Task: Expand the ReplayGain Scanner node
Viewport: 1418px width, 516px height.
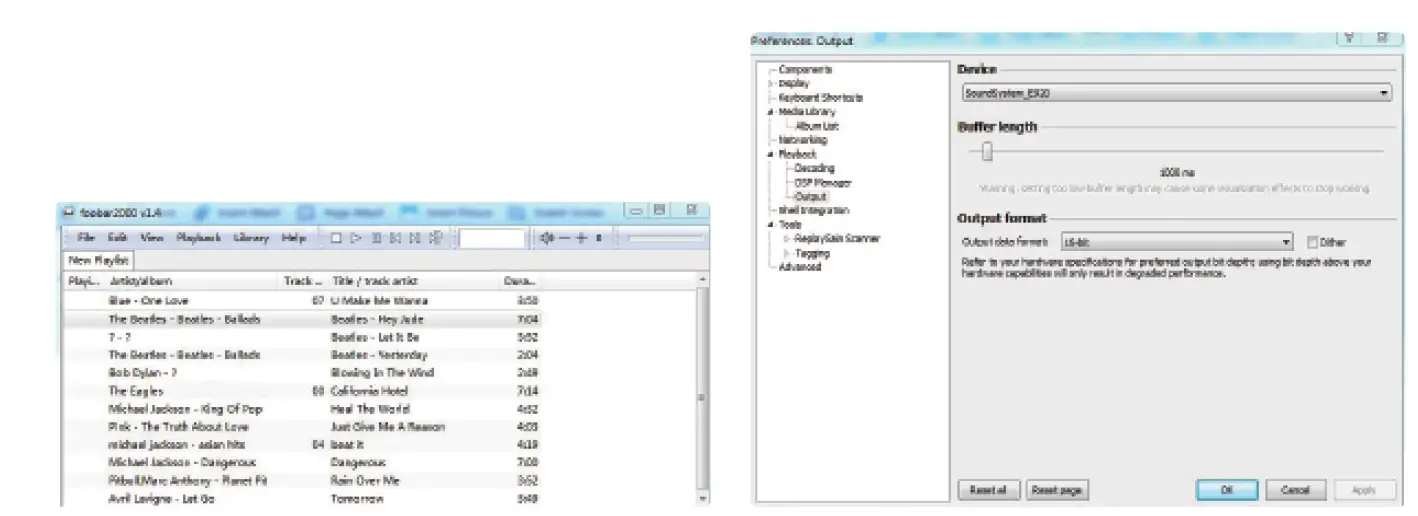Action: coord(787,239)
